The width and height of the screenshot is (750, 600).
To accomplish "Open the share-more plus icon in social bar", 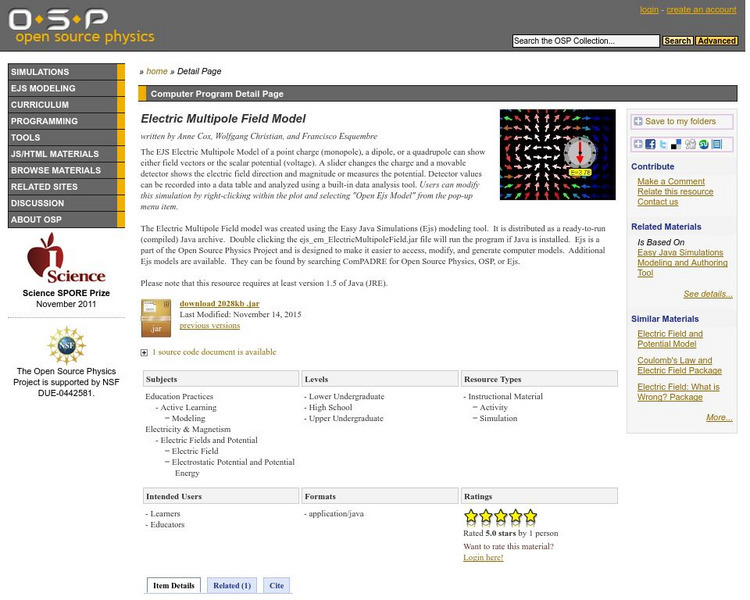I will (638, 144).
